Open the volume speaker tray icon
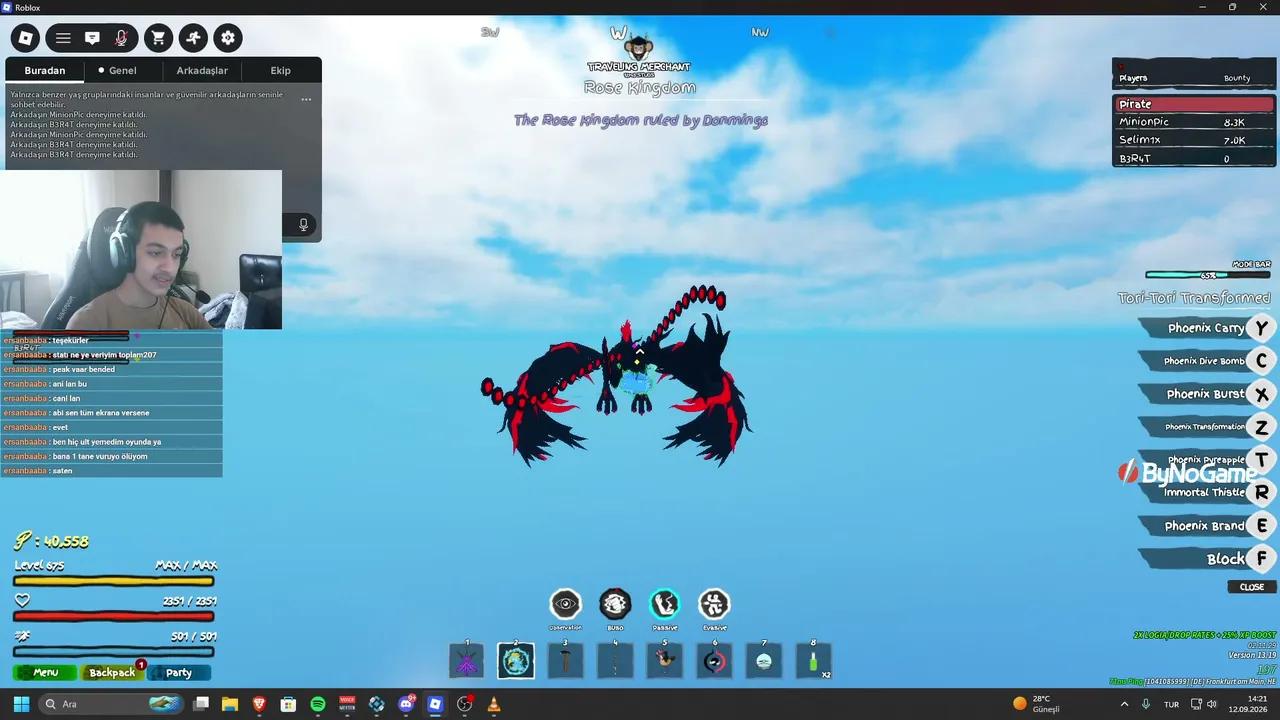 1212,704
